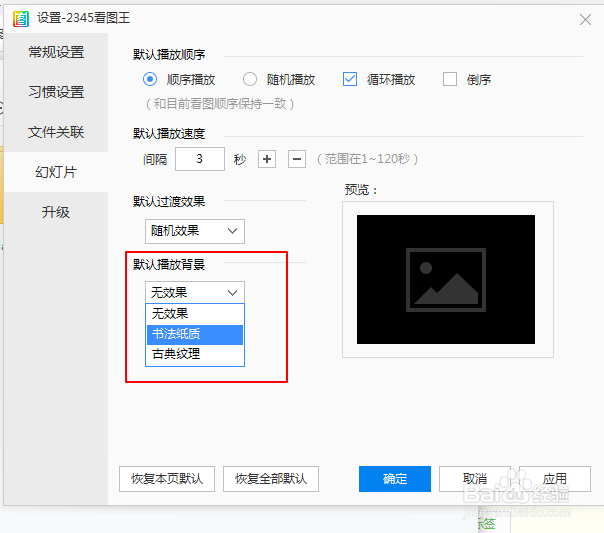This screenshot has height=533, width=604.
Task: Pick 无效果 from the dropdown list
Action: (195, 314)
